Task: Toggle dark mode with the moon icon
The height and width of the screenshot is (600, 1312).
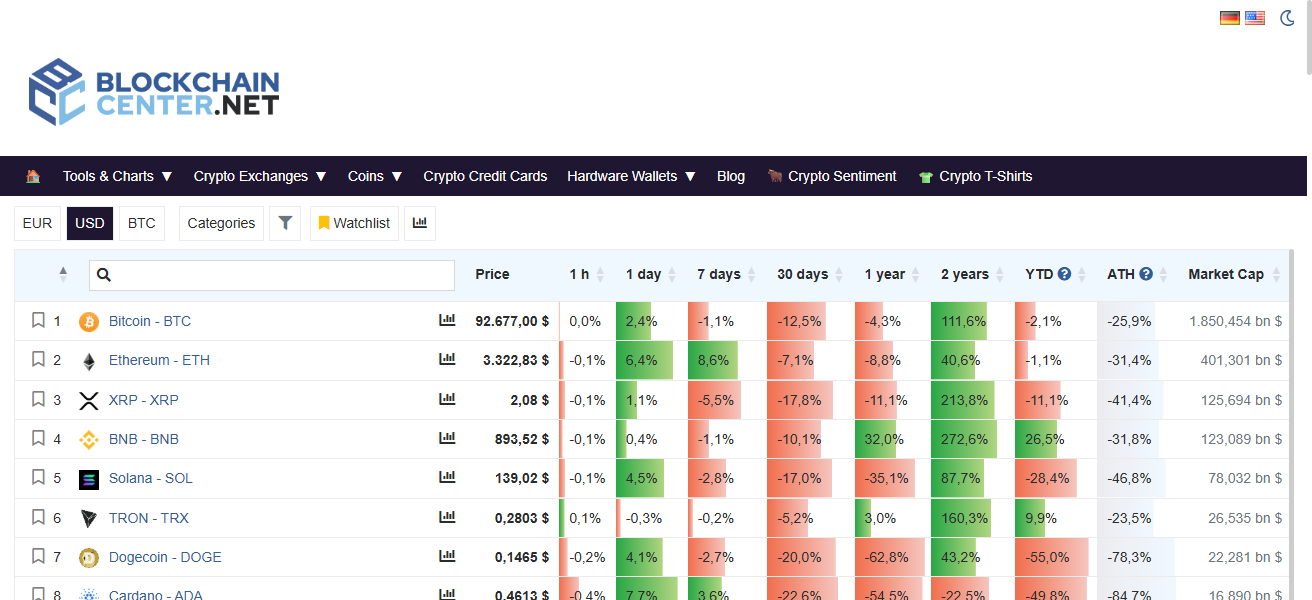Action: point(1287,17)
